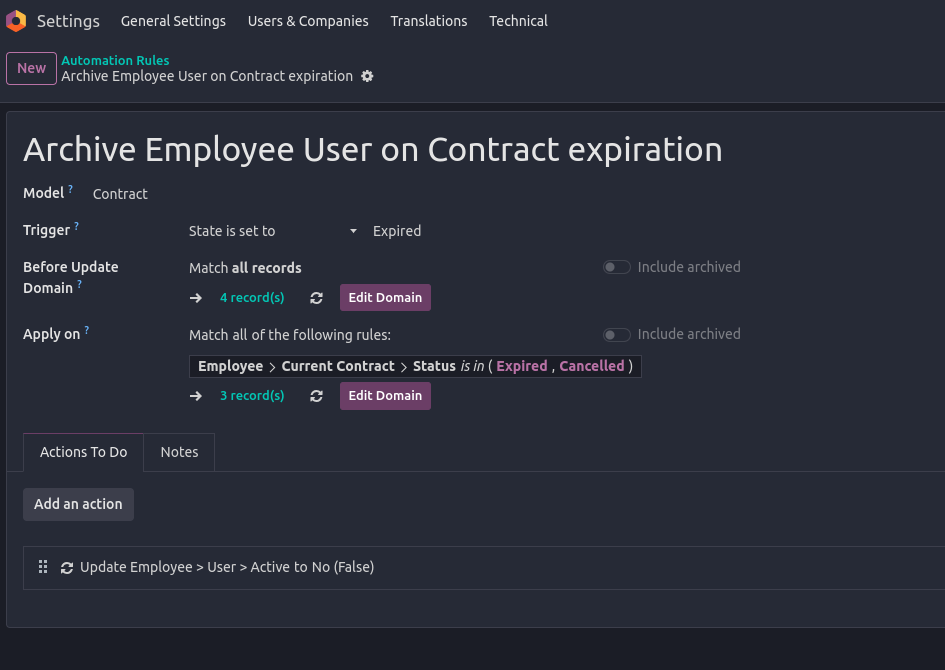
Task: Click the rule name title field
Action: [x=372, y=149]
